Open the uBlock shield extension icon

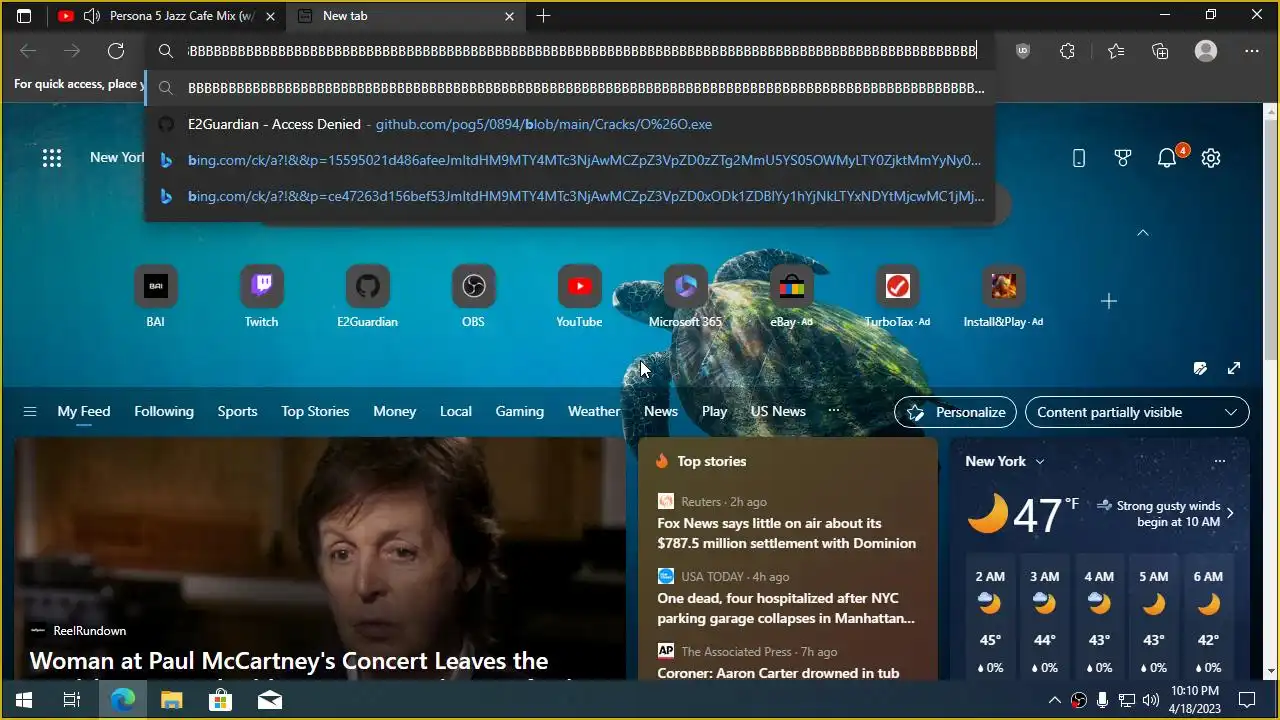click(1022, 51)
